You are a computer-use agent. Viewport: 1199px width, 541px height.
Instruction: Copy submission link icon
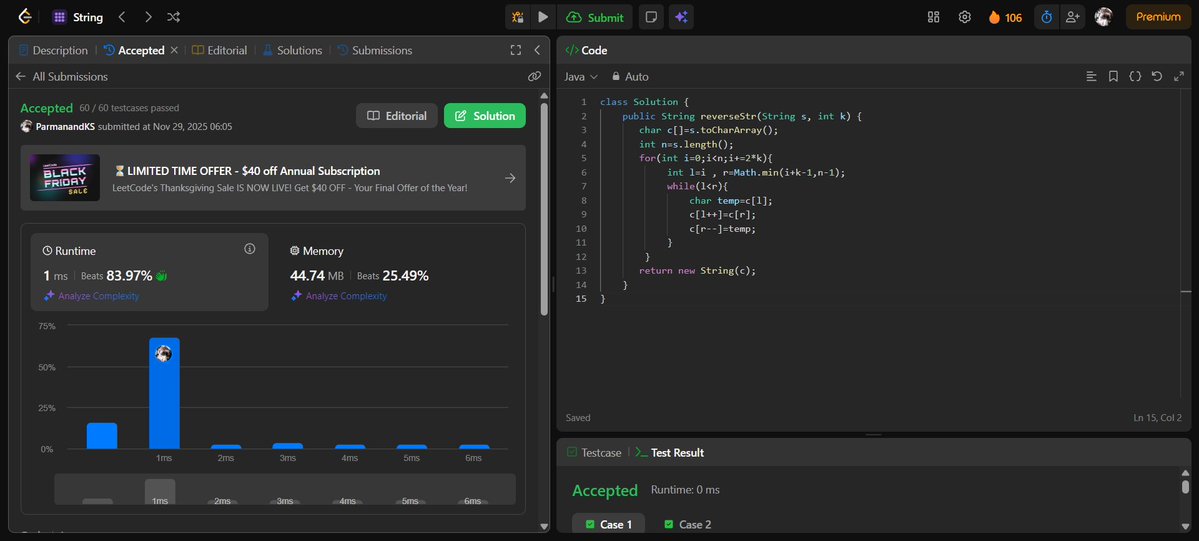click(x=535, y=77)
